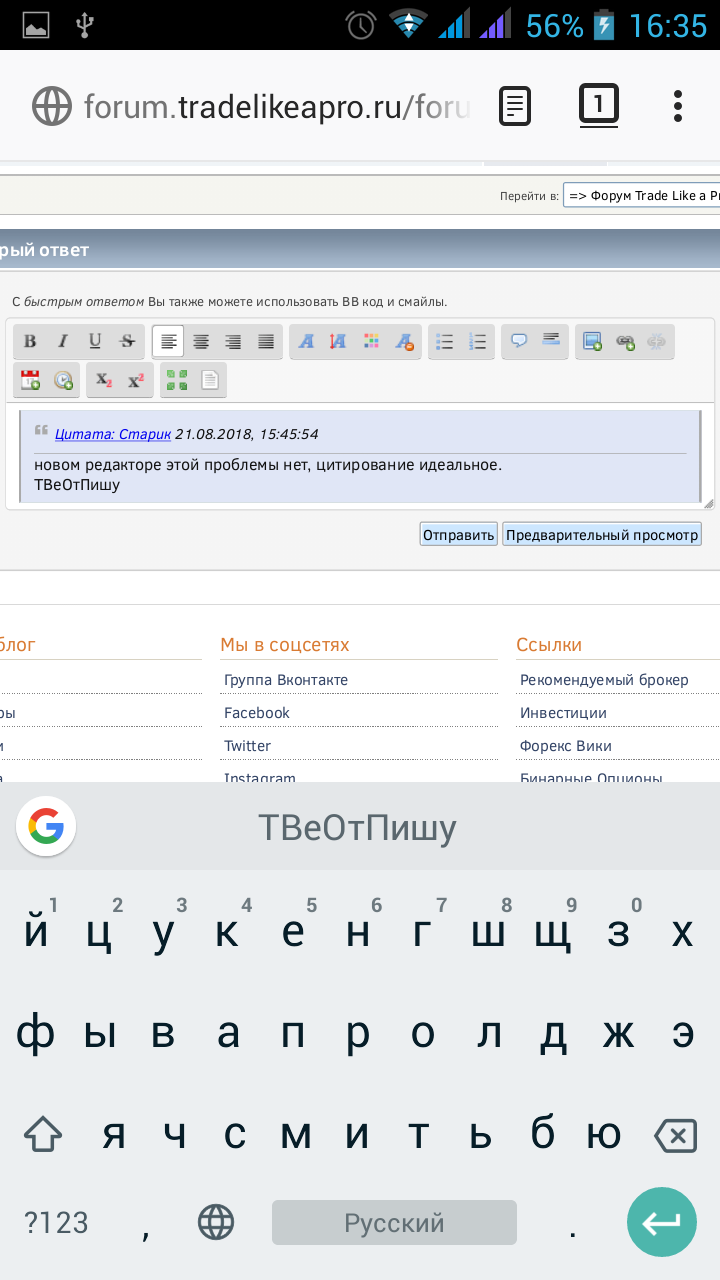The image size is (720, 1280).
Task: Insert image icon in toolbar
Action: [x=593, y=342]
